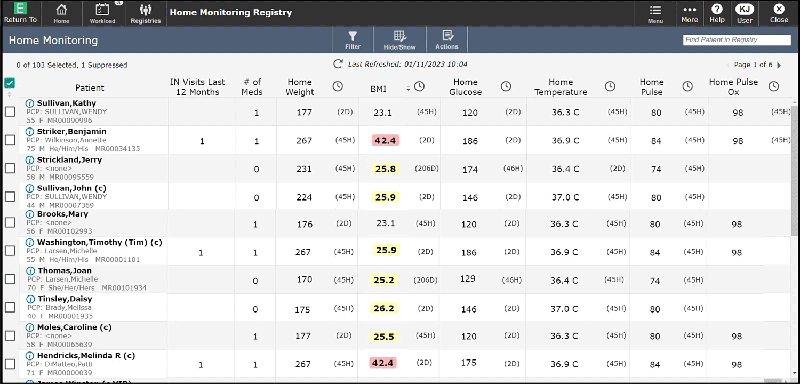The image size is (800, 384).
Task: Click the Find Patient in Registry field
Action: click(737, 40)
